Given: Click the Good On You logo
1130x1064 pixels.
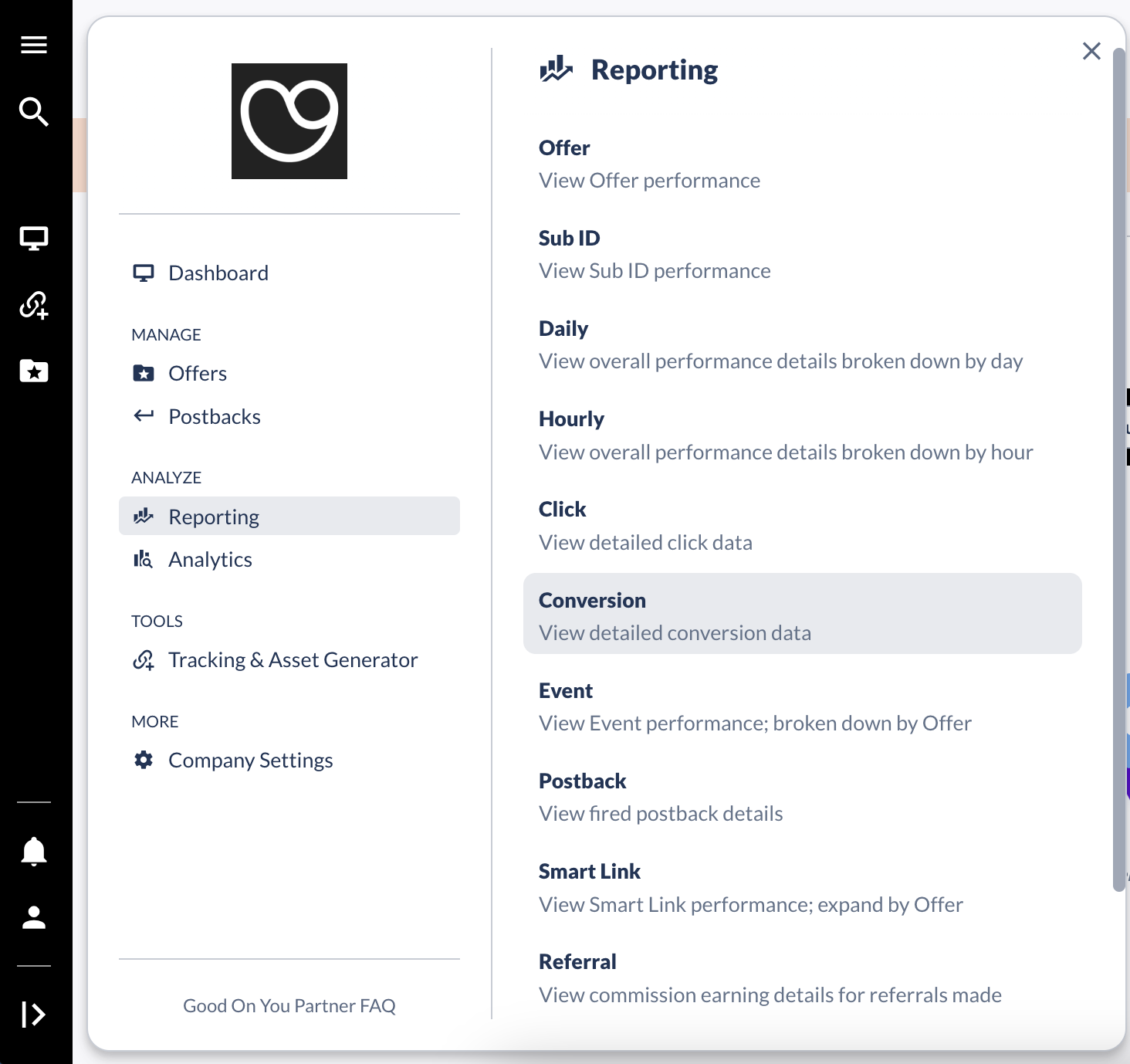Looking at the screenshot, I should pyautogui.click(x=289, y=121).
